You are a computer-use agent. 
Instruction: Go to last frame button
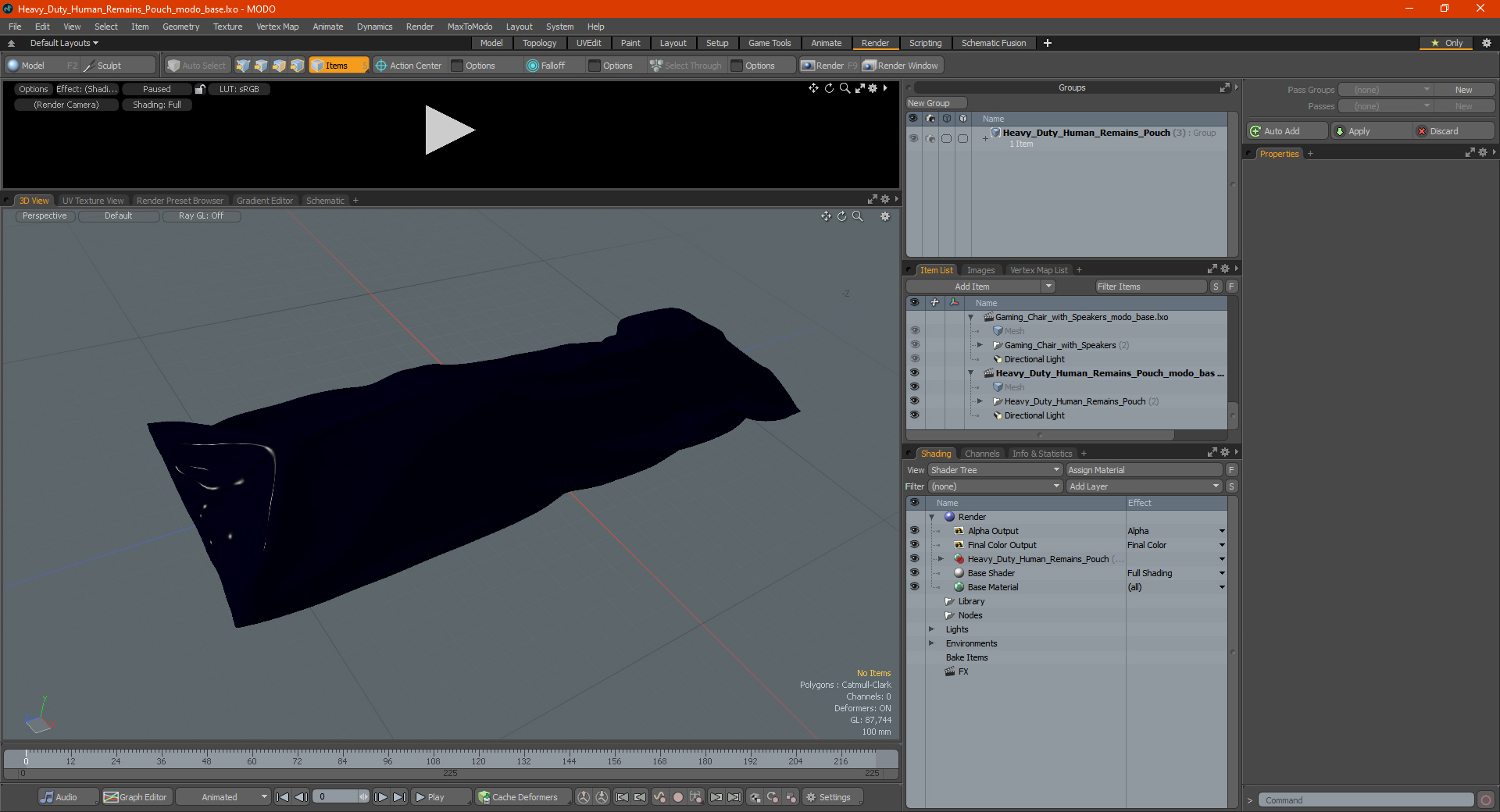click(x=399, y=797)
